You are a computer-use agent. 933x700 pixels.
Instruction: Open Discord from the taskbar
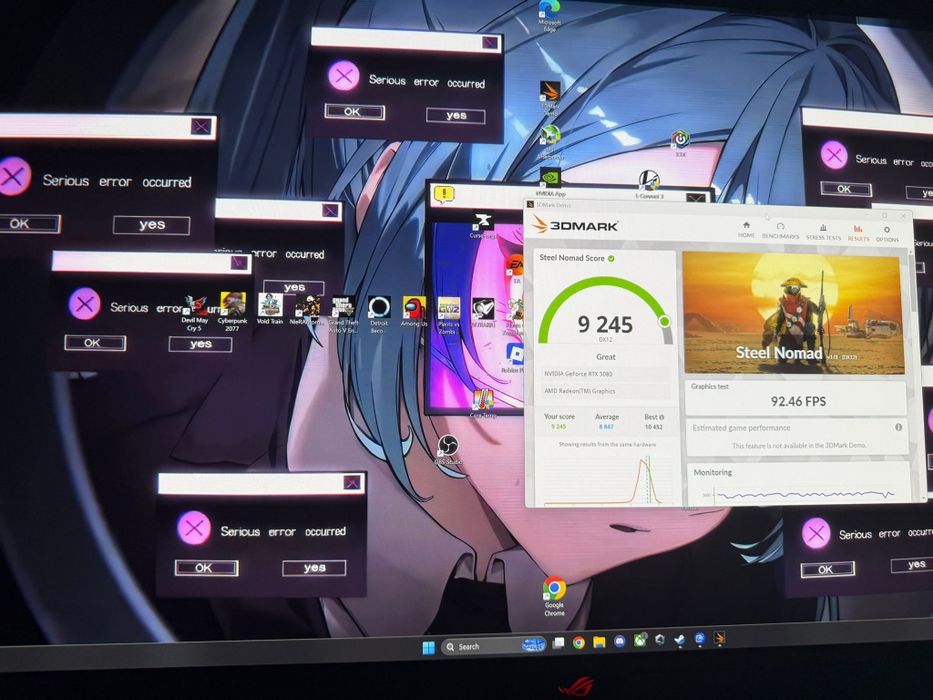point(619,641)
